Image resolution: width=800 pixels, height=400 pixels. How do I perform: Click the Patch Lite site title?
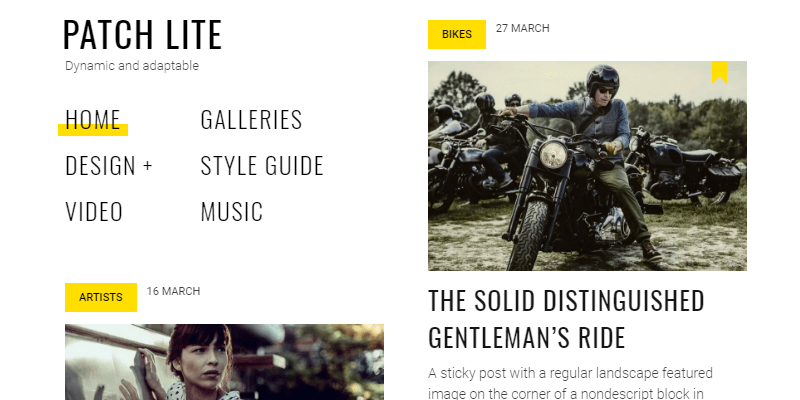142,35
